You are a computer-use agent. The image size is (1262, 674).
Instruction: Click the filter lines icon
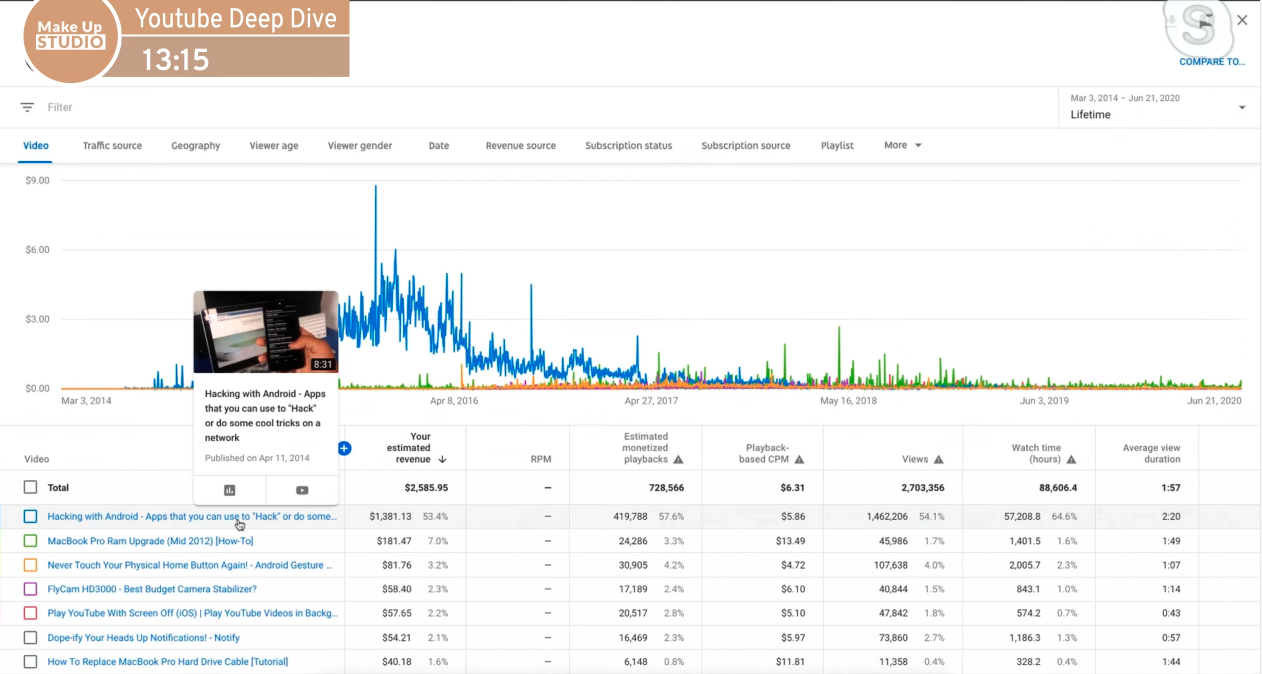tap(27, 107)
